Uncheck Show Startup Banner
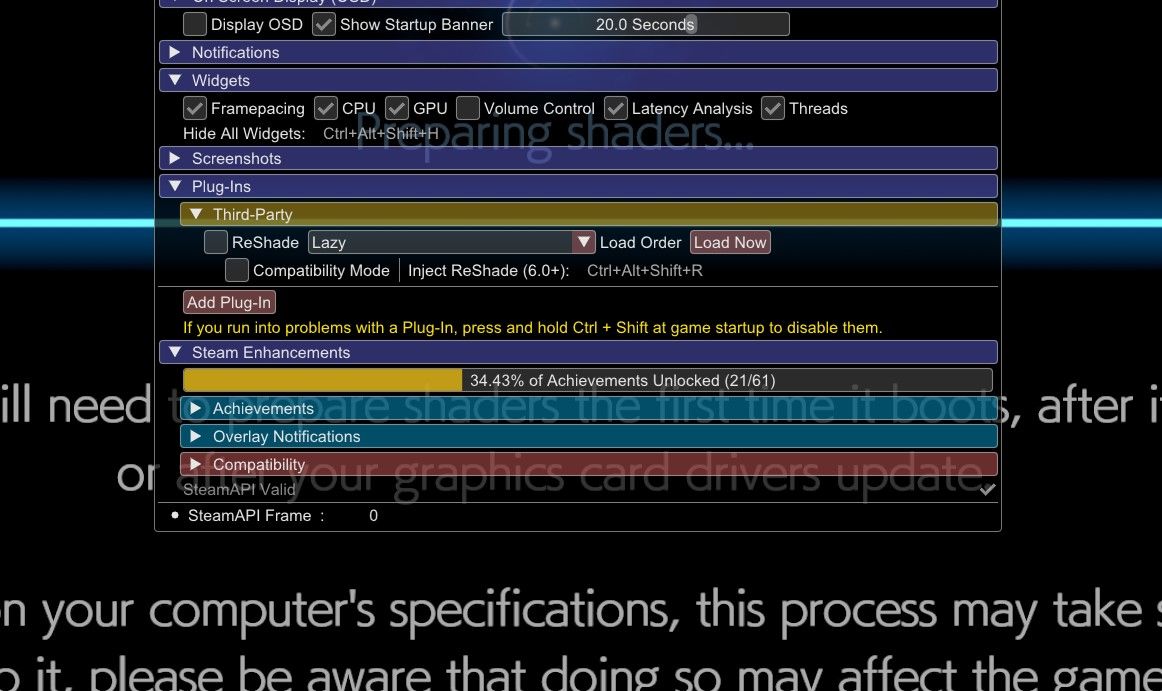The height and width of the screenshot is (691, 1162). (x=324, y=24)
